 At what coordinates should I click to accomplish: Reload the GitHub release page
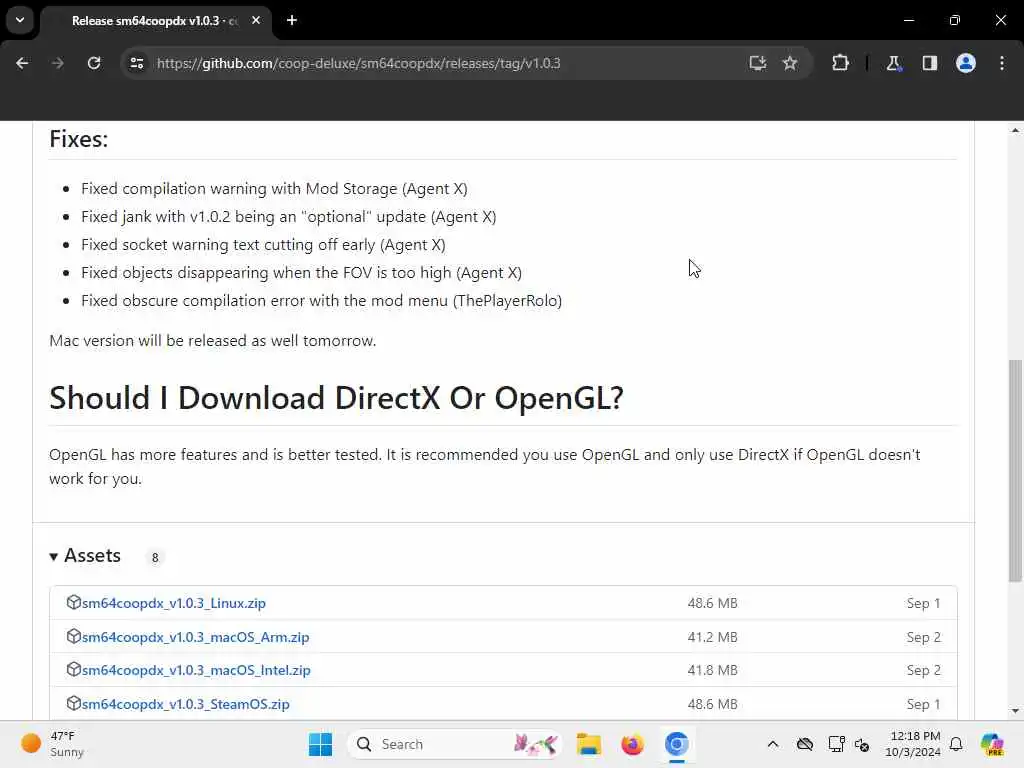pyautogui.click(x=94, y=63)
